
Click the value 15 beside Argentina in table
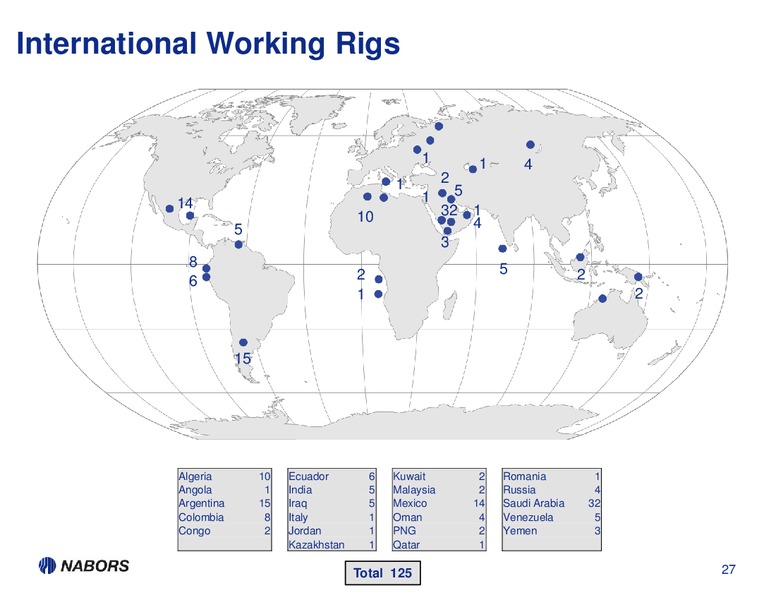(x=265, y=503)
